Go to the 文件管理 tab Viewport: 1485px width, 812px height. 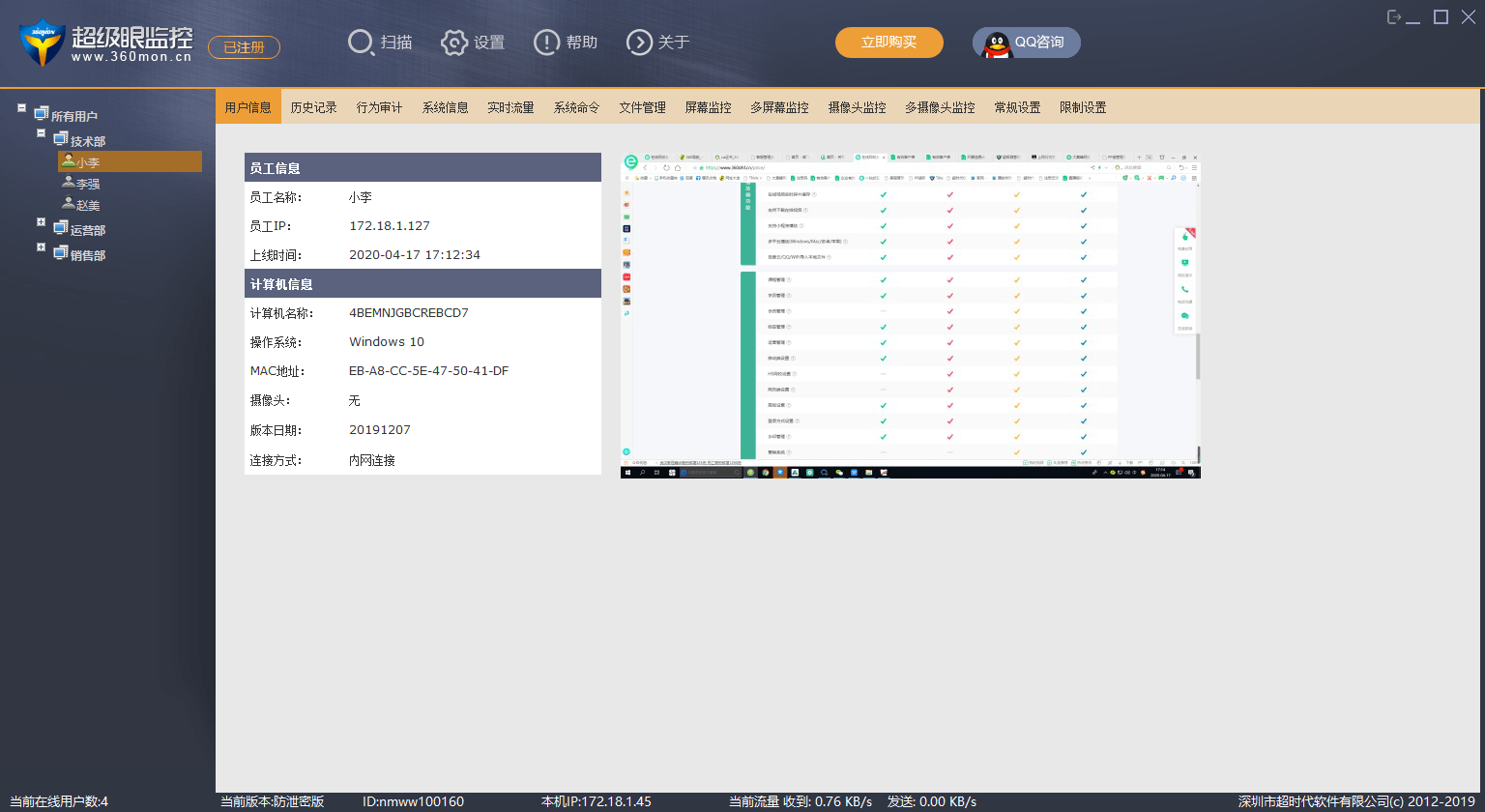[642, 107]
